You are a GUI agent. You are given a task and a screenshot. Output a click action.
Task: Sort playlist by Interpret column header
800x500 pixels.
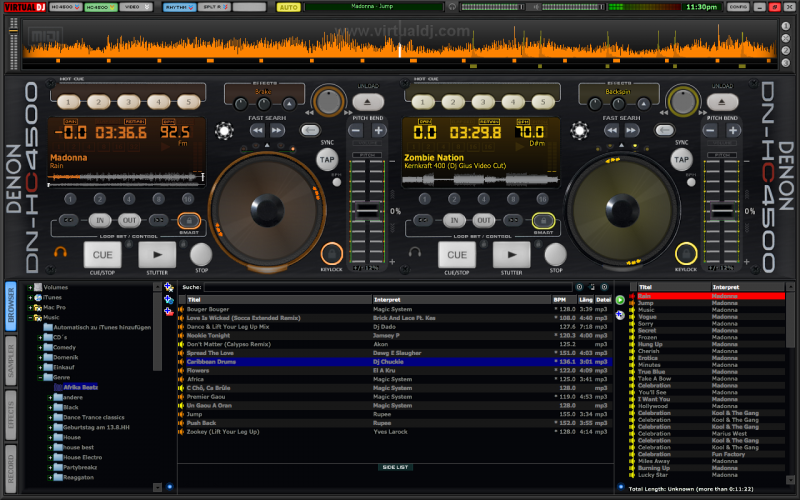pos(747,287)
